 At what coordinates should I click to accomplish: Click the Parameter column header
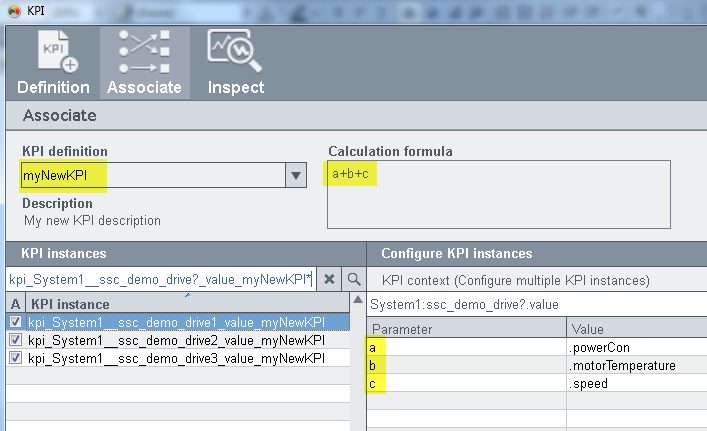(x=466, y=329)
